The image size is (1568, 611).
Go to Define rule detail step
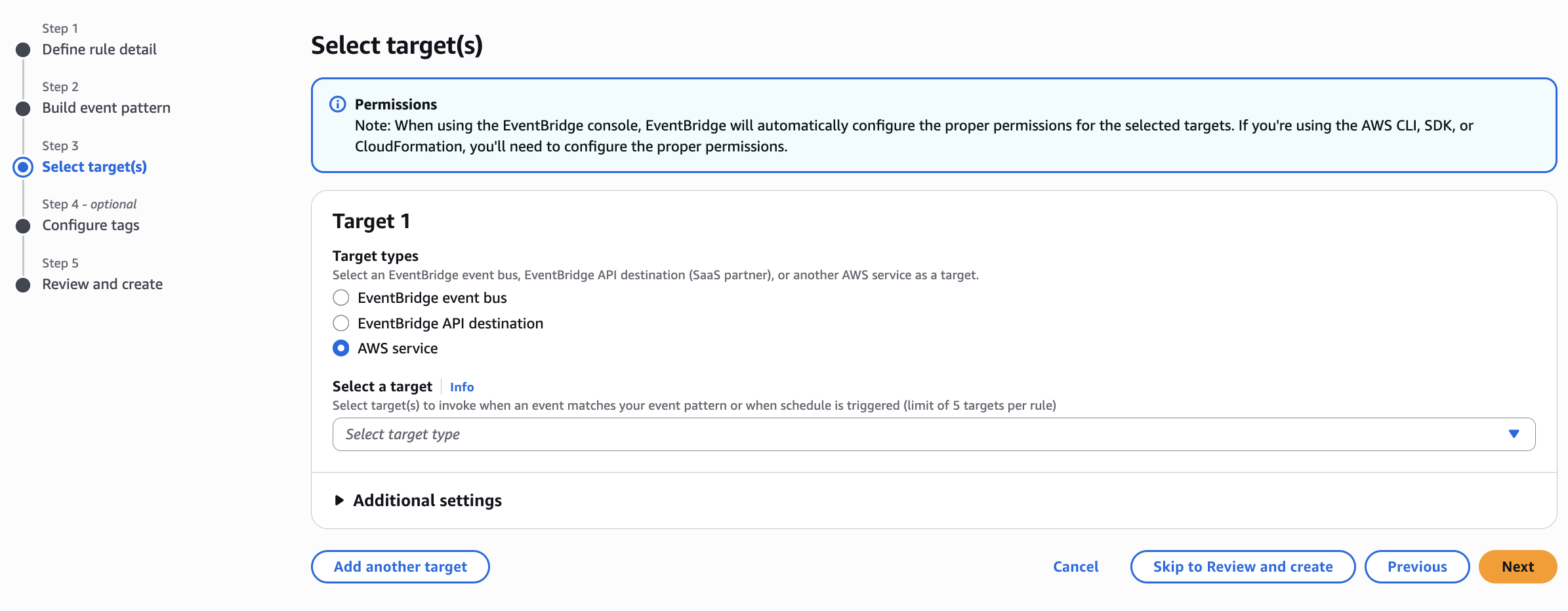[99, 49]
